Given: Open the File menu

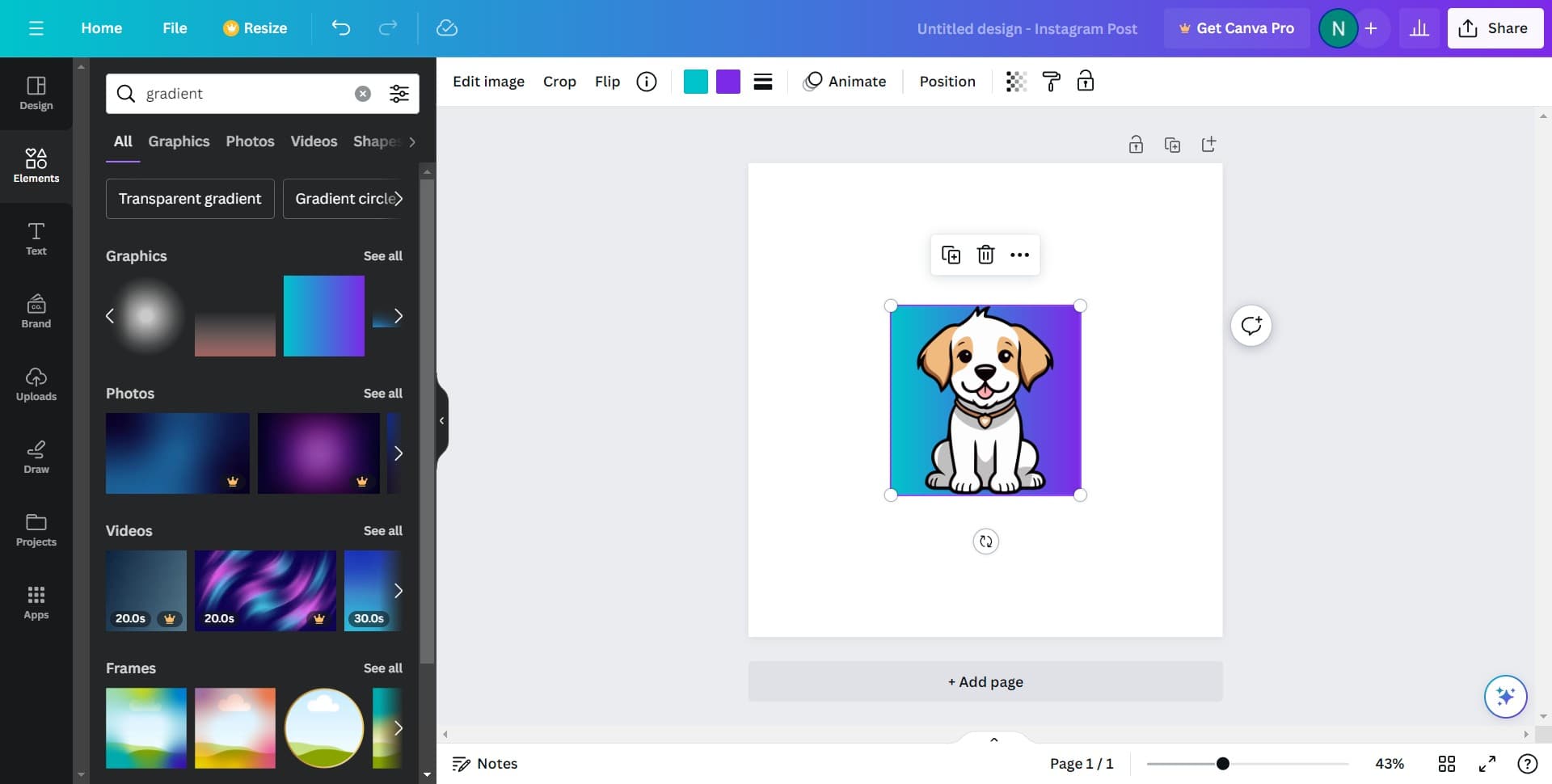Looking at the screenshot, I should coord(175,28).
